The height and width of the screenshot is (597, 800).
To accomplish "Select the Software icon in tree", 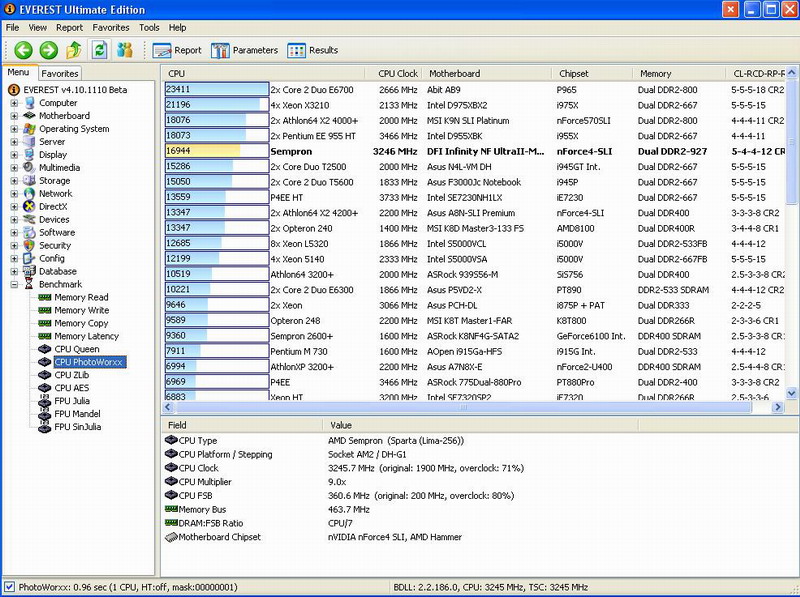I will [30, 232].
